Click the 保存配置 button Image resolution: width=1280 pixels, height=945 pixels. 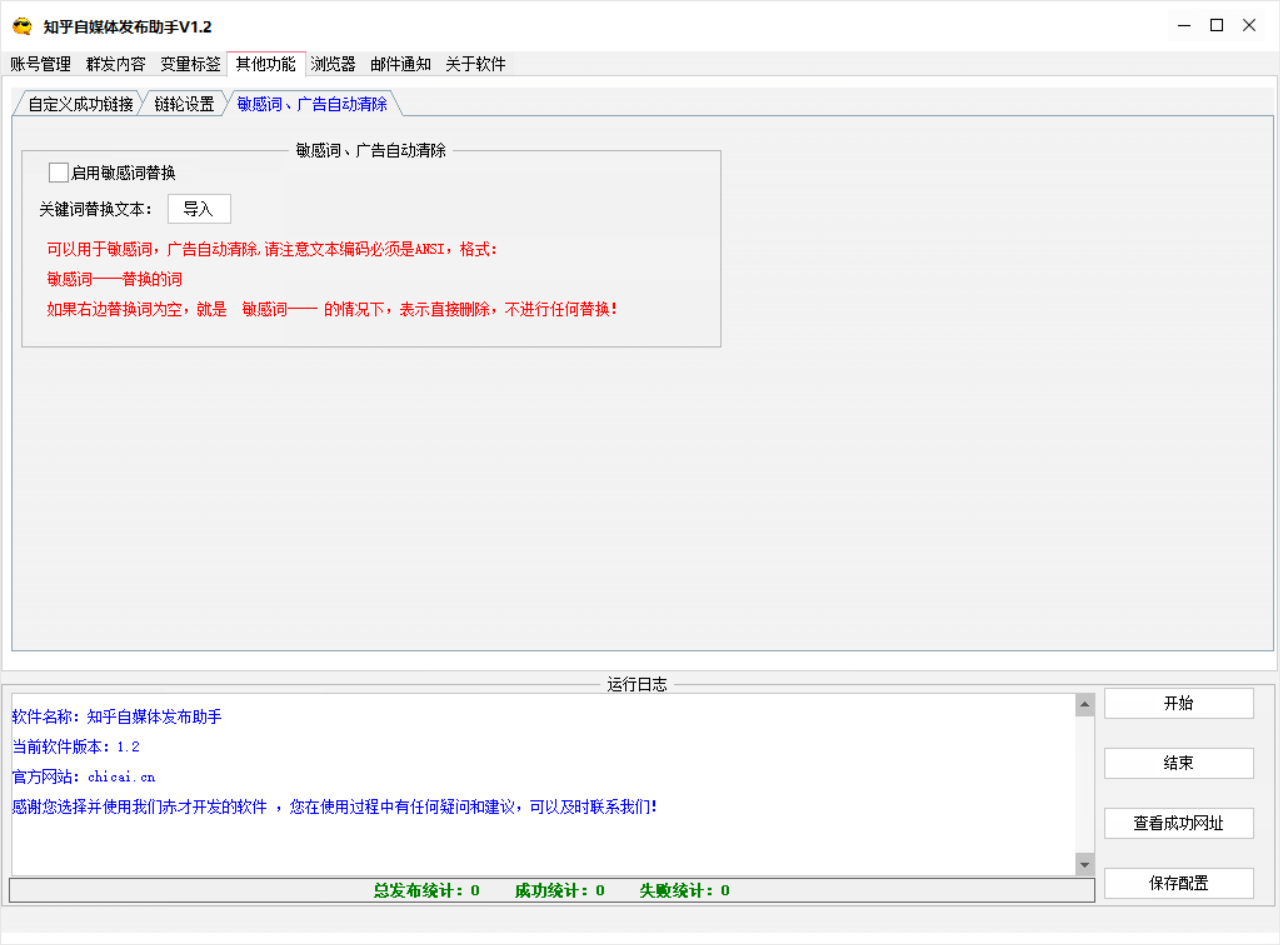pyautogui.click(x=1179, y=883)
